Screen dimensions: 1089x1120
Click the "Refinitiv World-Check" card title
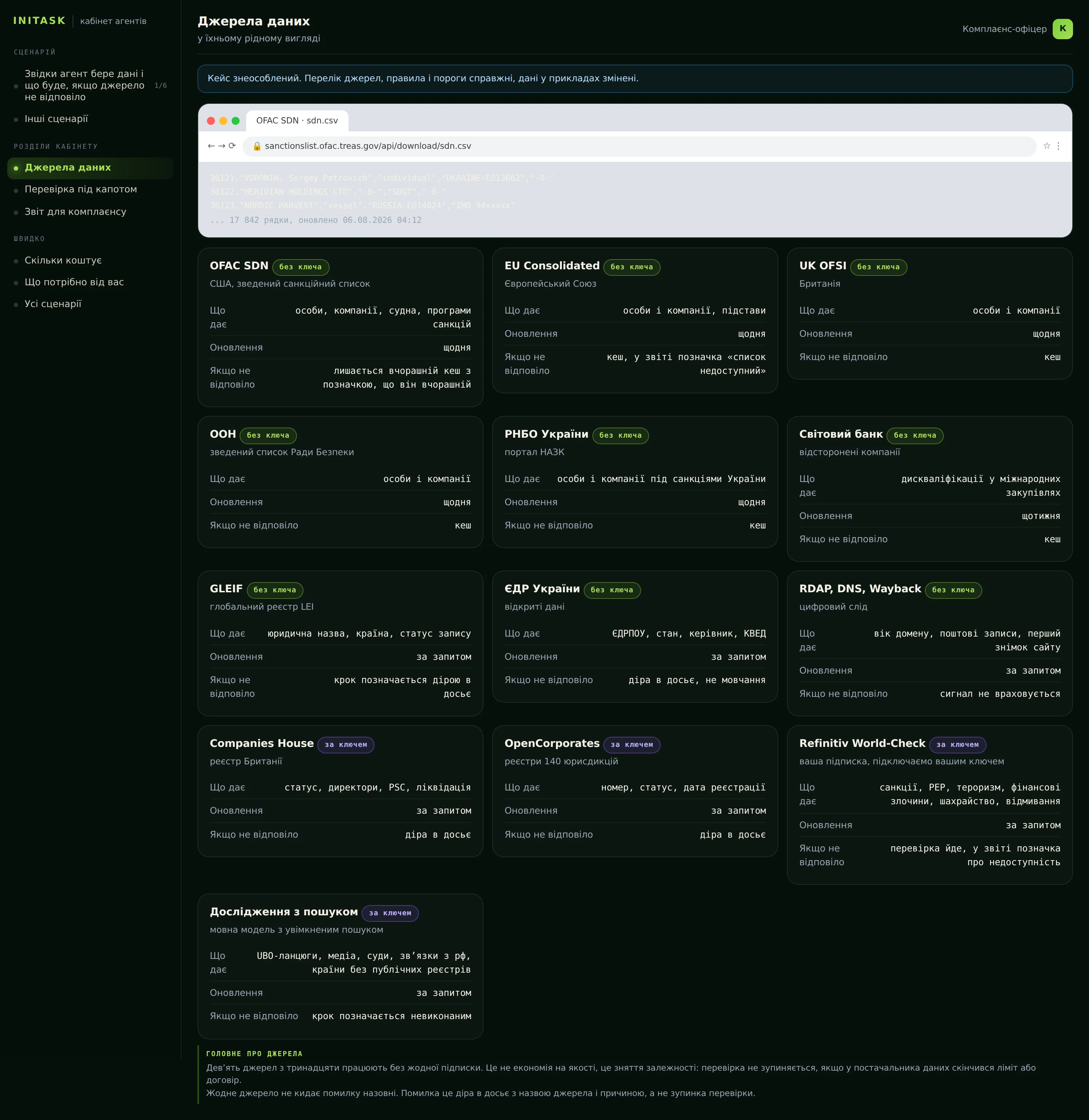point(862,743)
